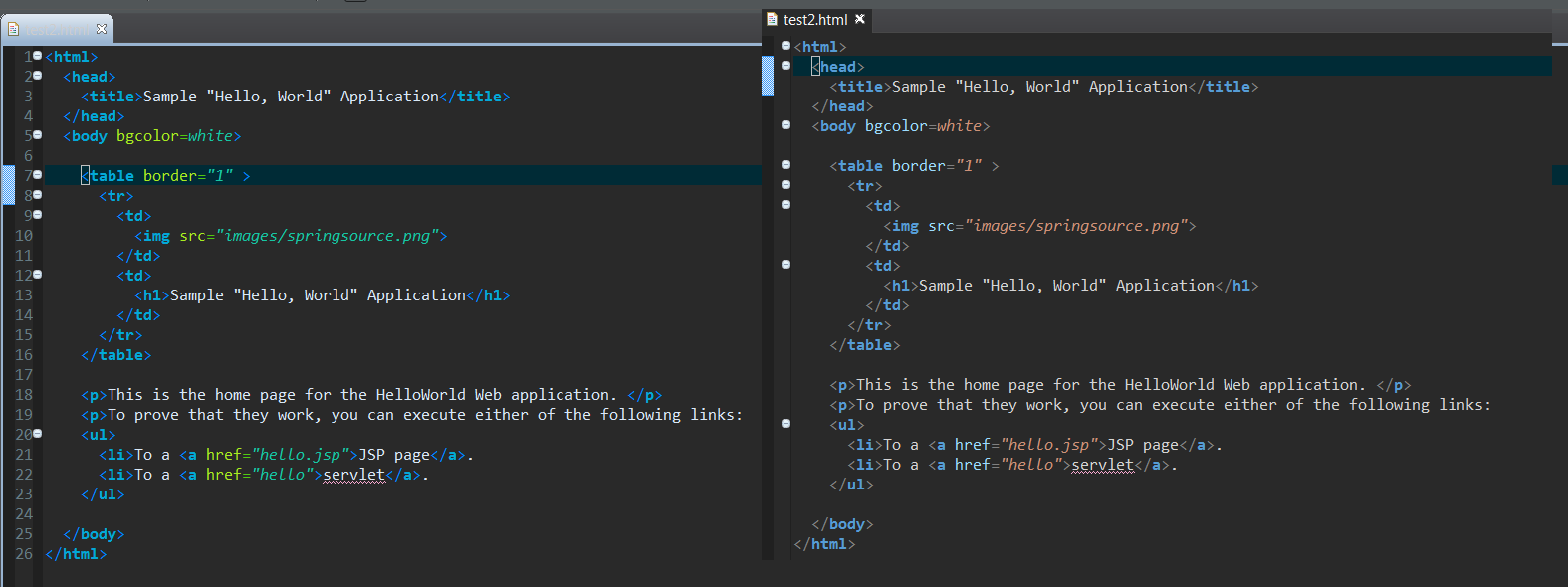1568x587 pixels.
Task: Collapse the html tag fold at line 1
Action: pyautogui.click(x=38, y=56)
